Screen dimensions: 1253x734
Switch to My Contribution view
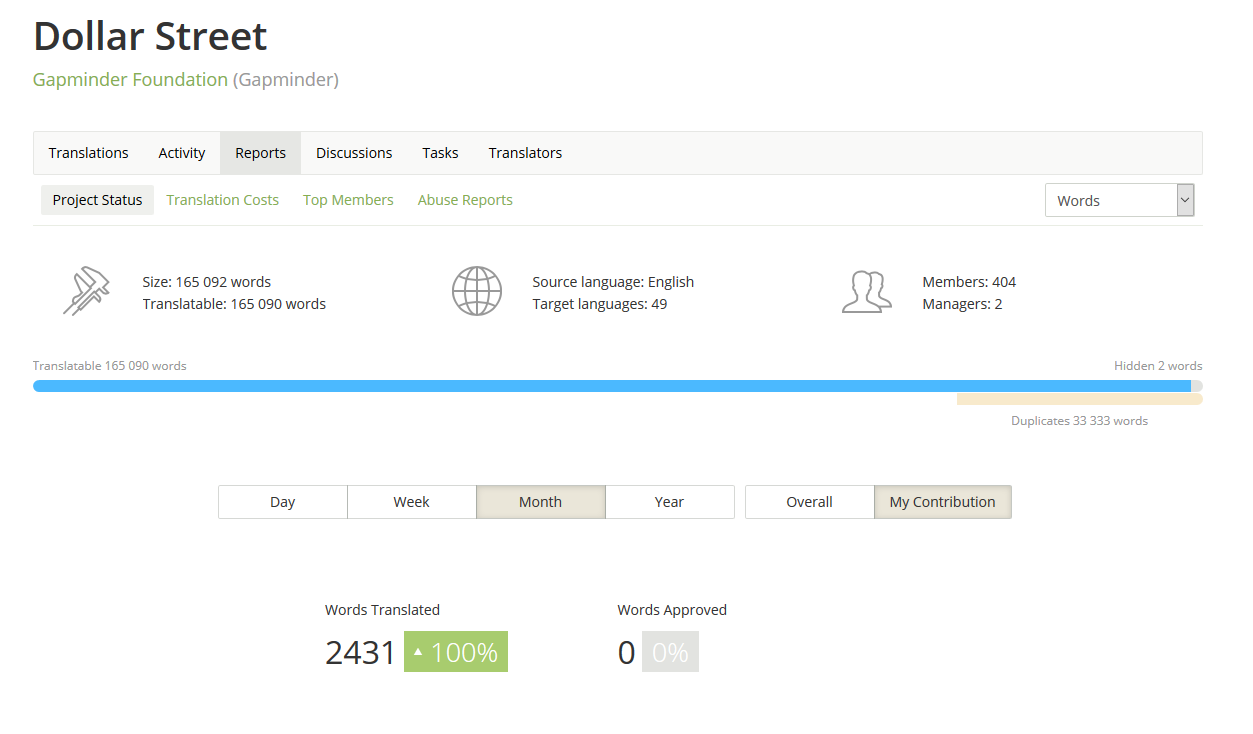pos(942,502)
